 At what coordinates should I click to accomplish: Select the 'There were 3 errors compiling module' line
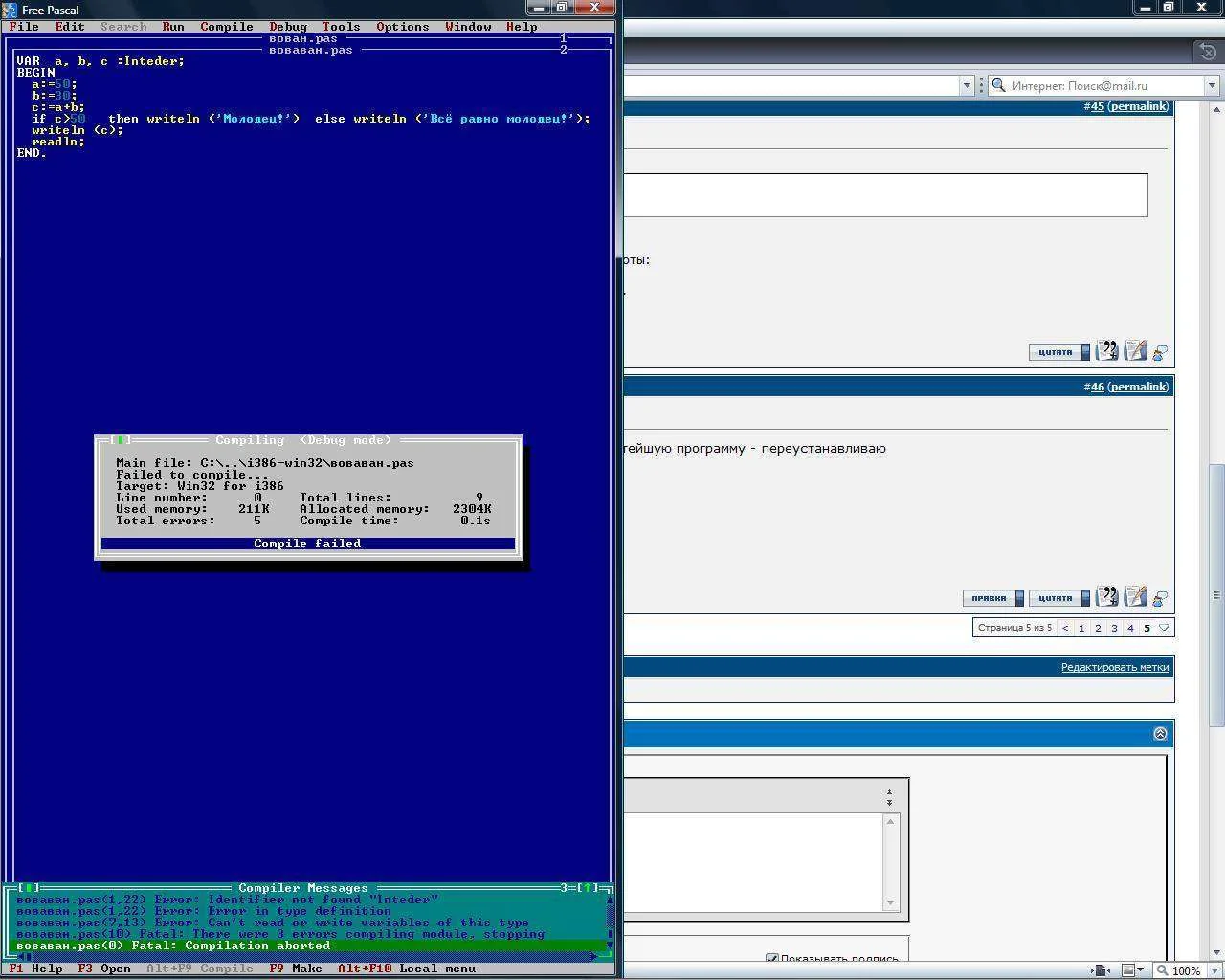click(x=280, y=934)
